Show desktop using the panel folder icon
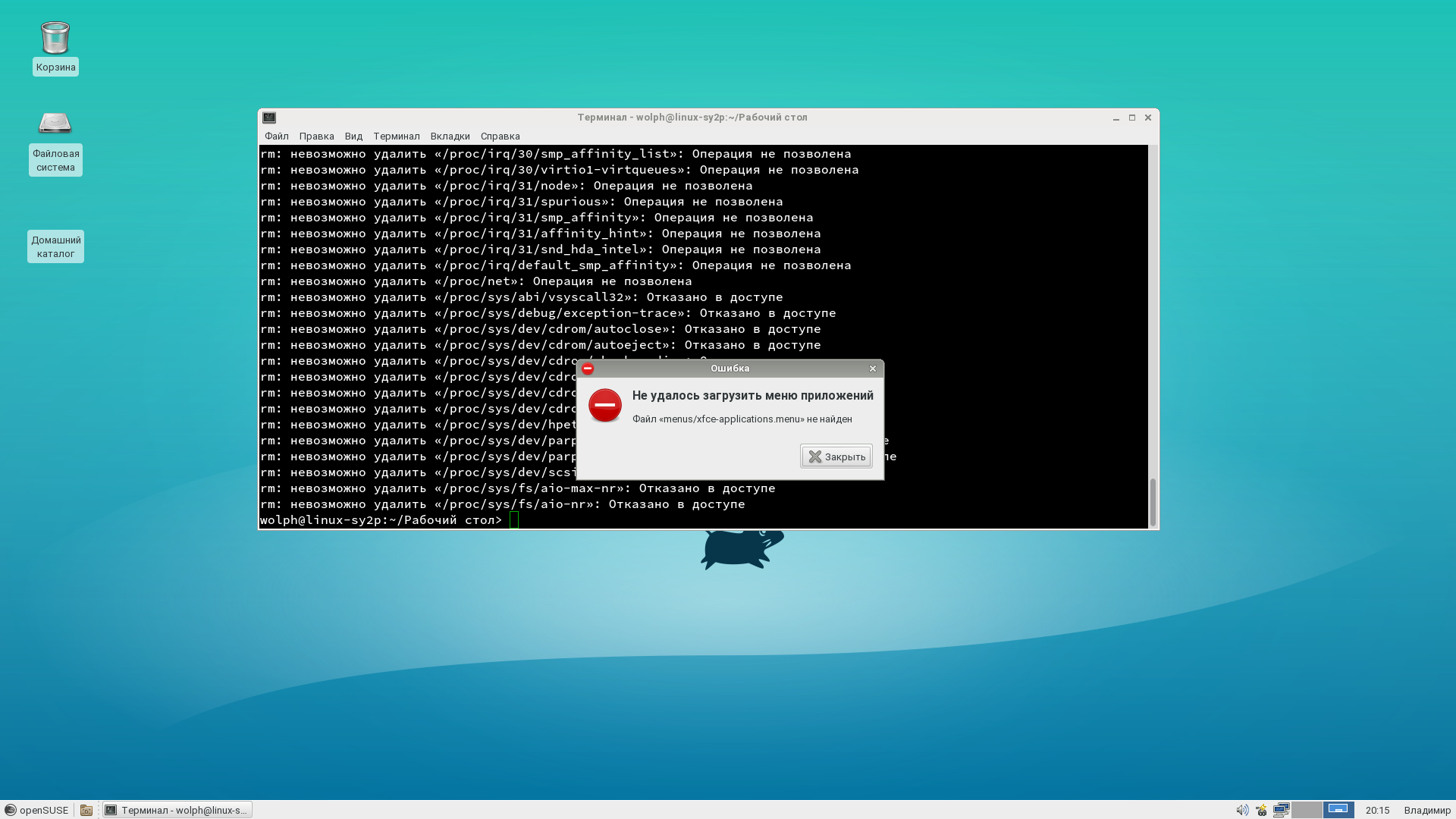 [x=86, y=810]
